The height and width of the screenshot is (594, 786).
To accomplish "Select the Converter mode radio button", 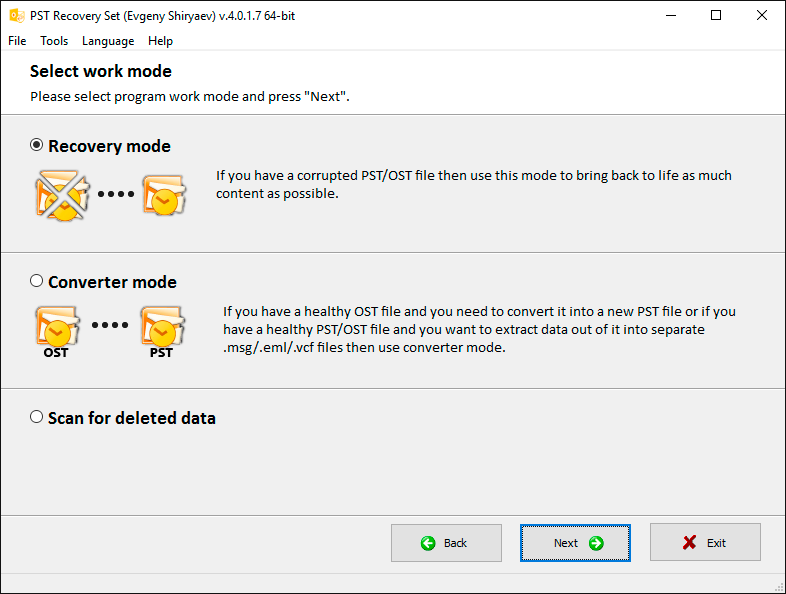I will [x=37, y=281].
